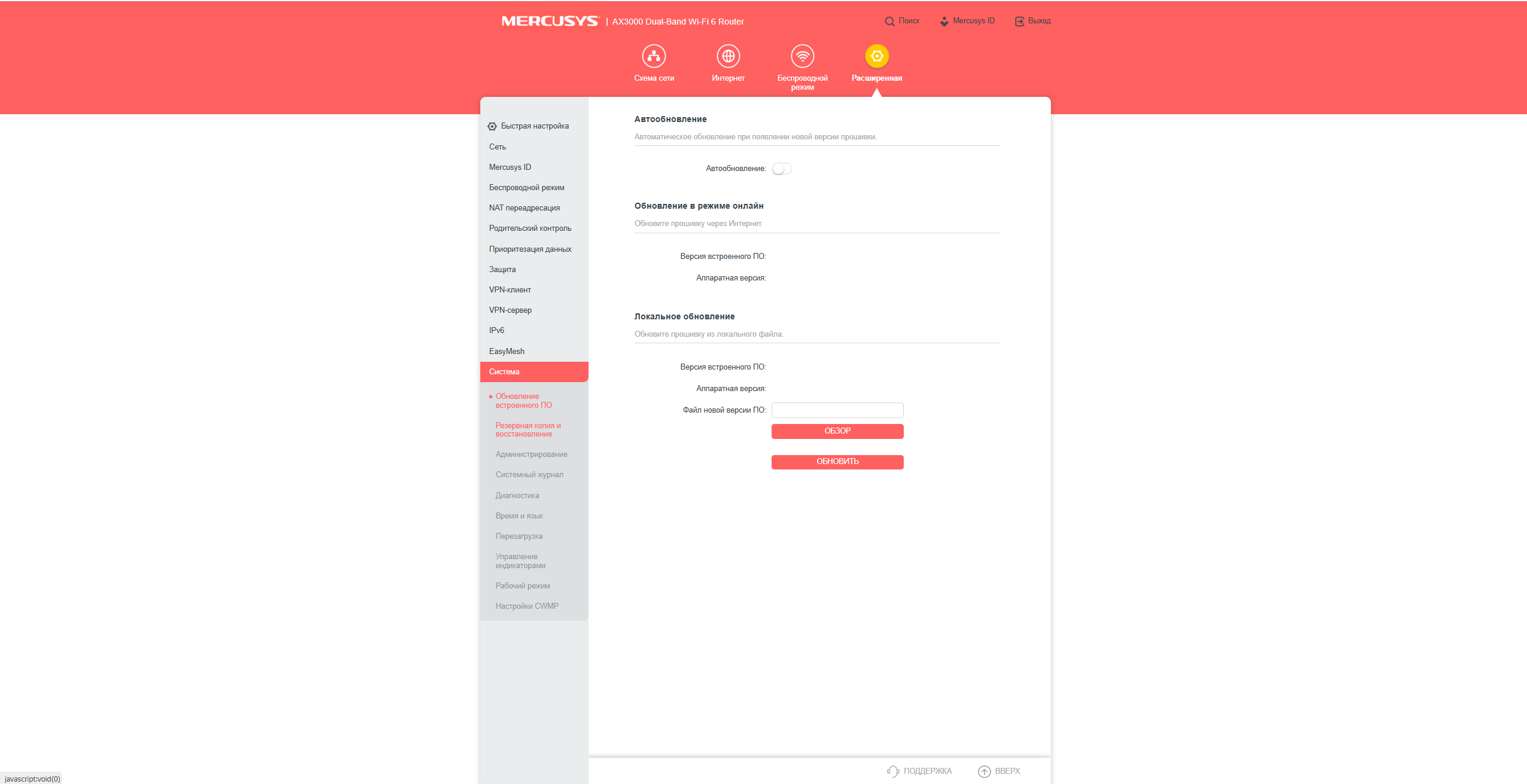This screenshot has width=1527, height=784.
Task: Click the Поиск magnifier icon
Action: click(889, 22)
